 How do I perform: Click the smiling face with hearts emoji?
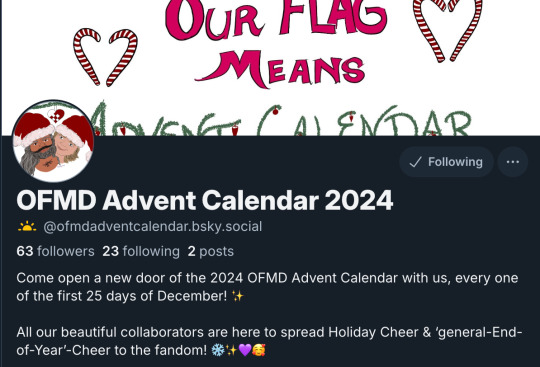pyautogui.click(x=258, y=350)
